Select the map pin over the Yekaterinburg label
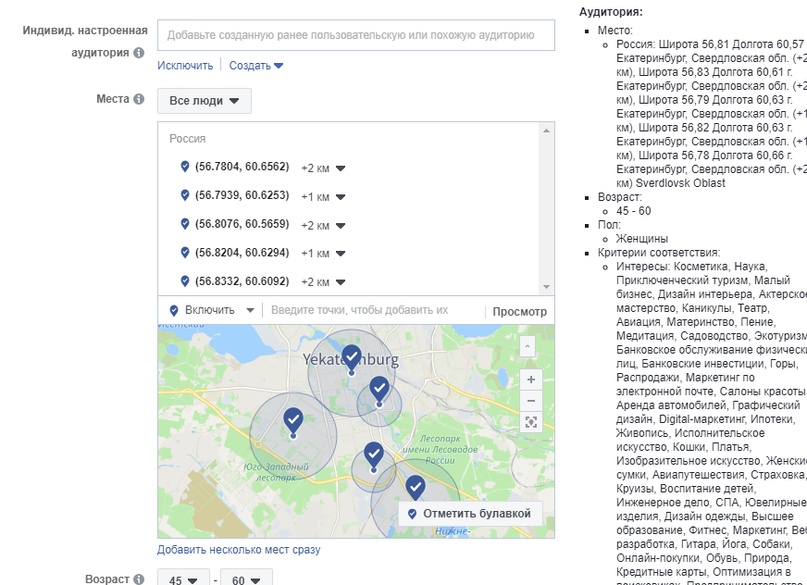The image size is (807, 585). coord(352,359)
